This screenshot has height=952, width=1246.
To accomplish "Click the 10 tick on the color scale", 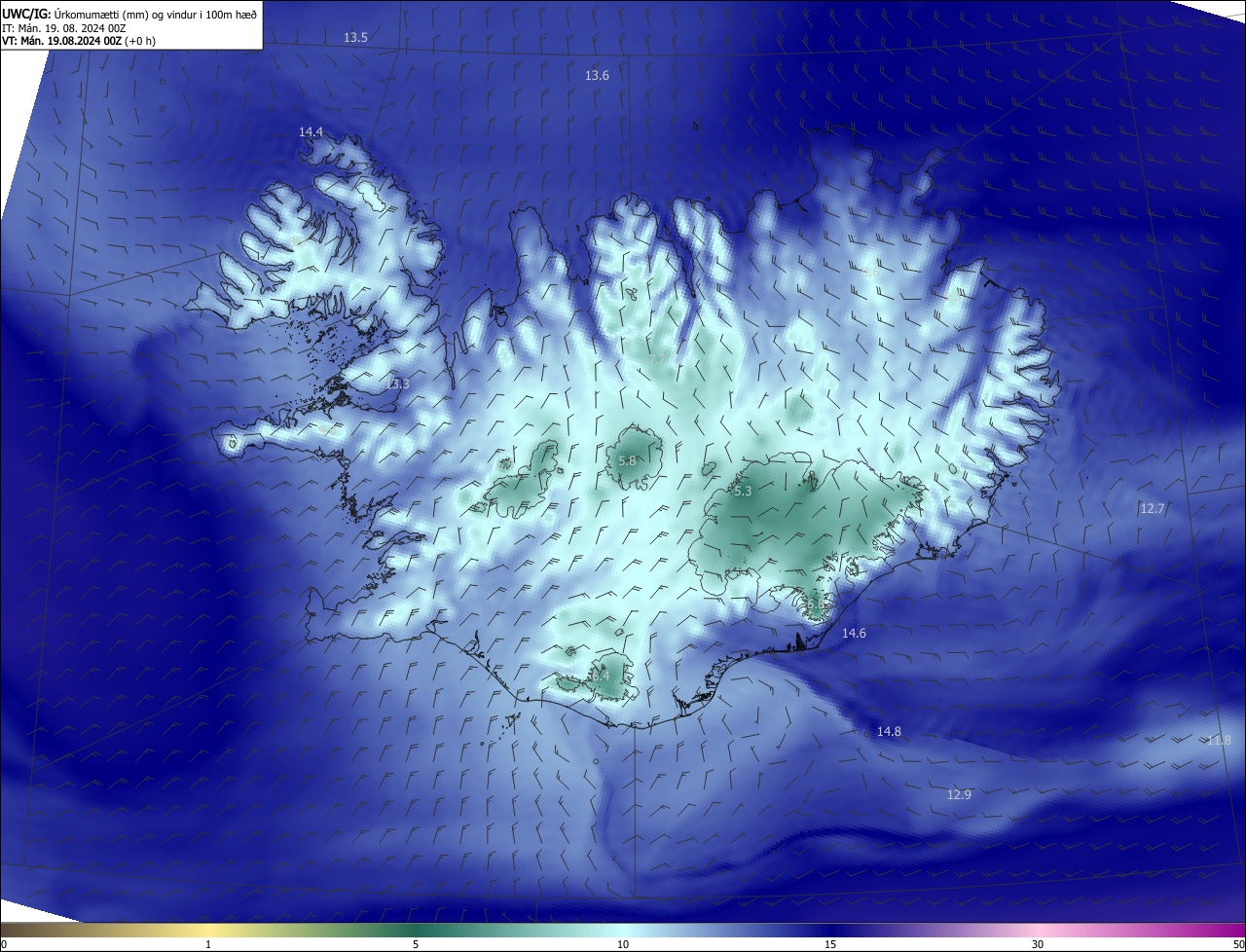I will (623, 945).
